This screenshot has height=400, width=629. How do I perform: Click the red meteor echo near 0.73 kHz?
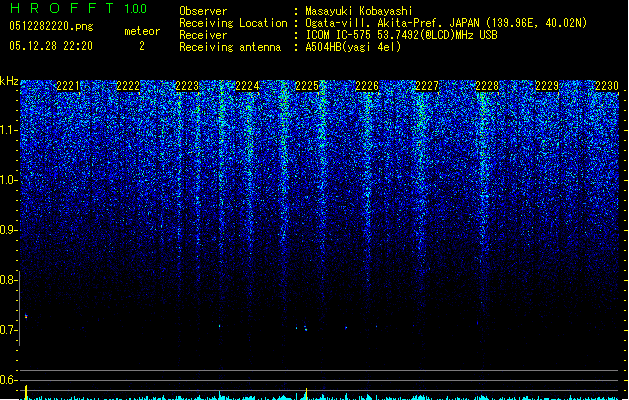(x=26, y=317)
